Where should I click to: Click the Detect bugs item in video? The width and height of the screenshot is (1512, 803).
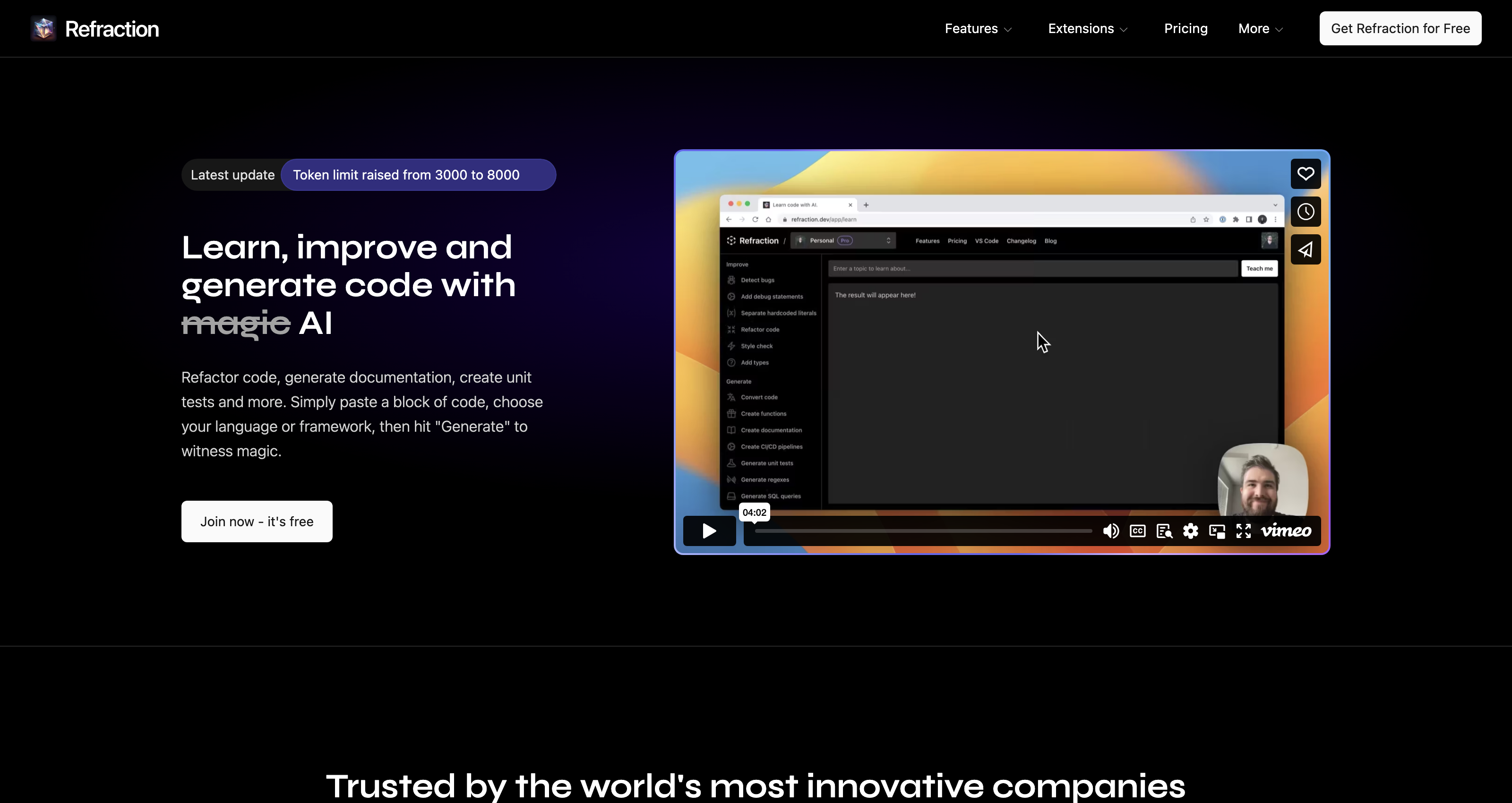(757, 280)
